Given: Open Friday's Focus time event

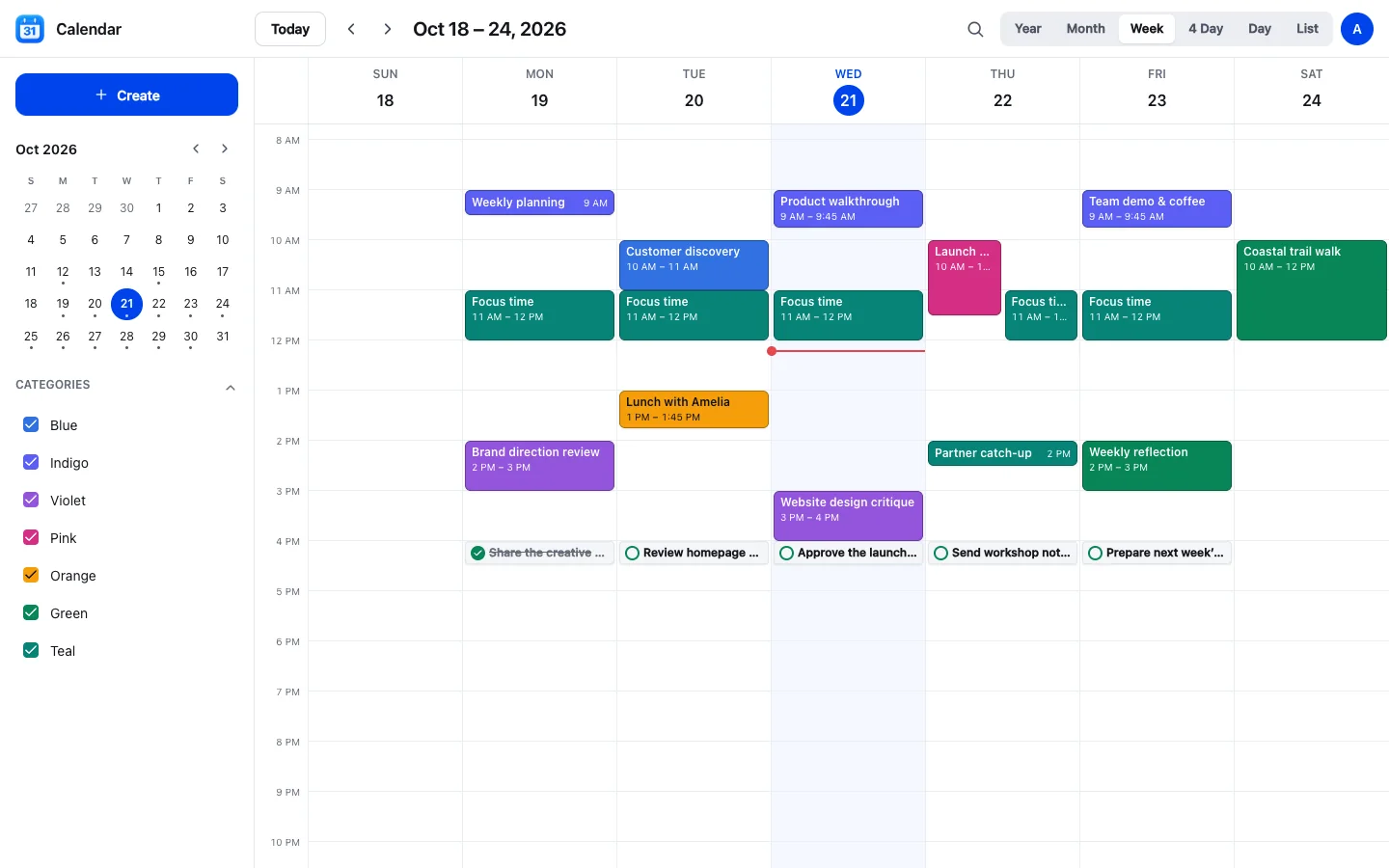Looking at the screenshot, I should click(x=1157, y=315).
